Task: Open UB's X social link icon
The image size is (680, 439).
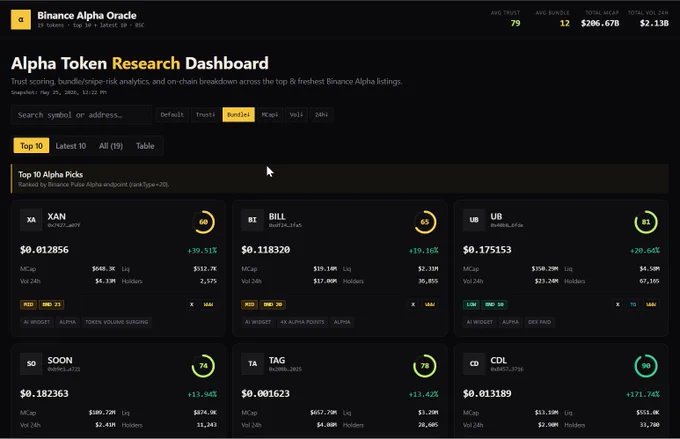Action: pyautogui.click(x=618, y=305)
